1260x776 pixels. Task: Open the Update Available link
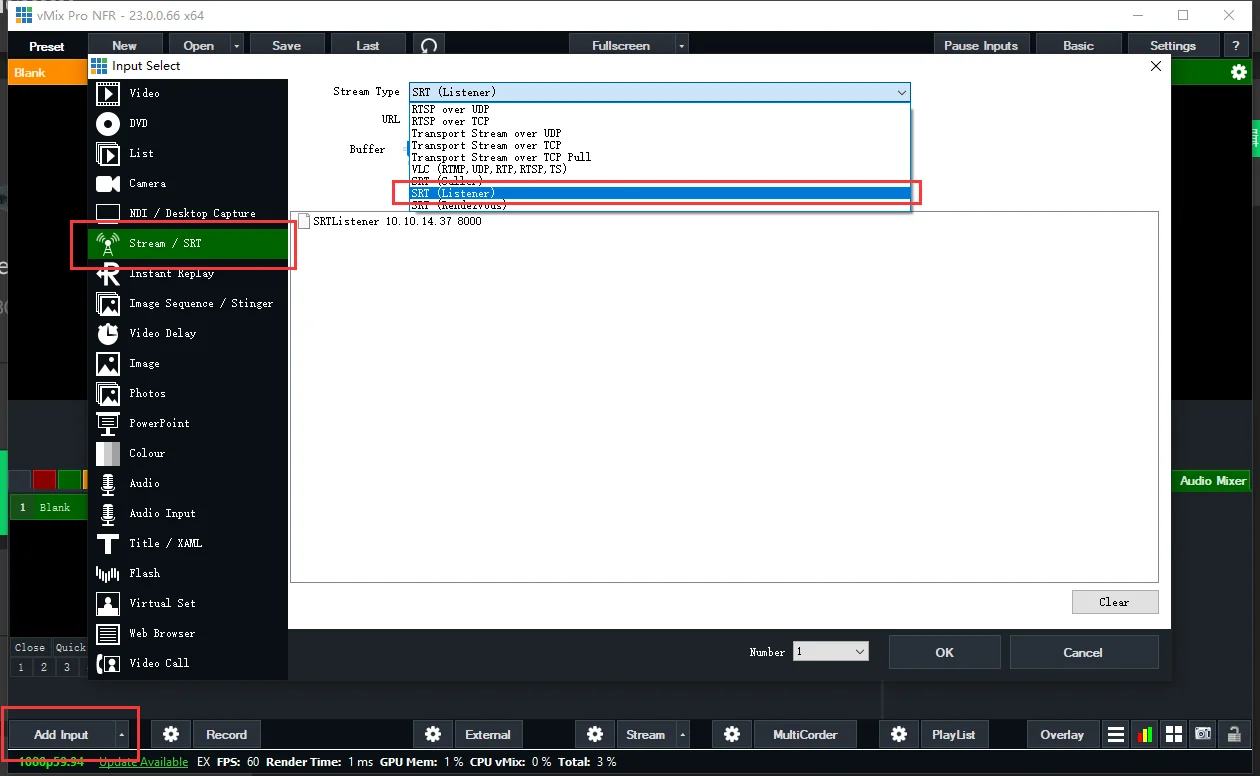tap(143, 762)
